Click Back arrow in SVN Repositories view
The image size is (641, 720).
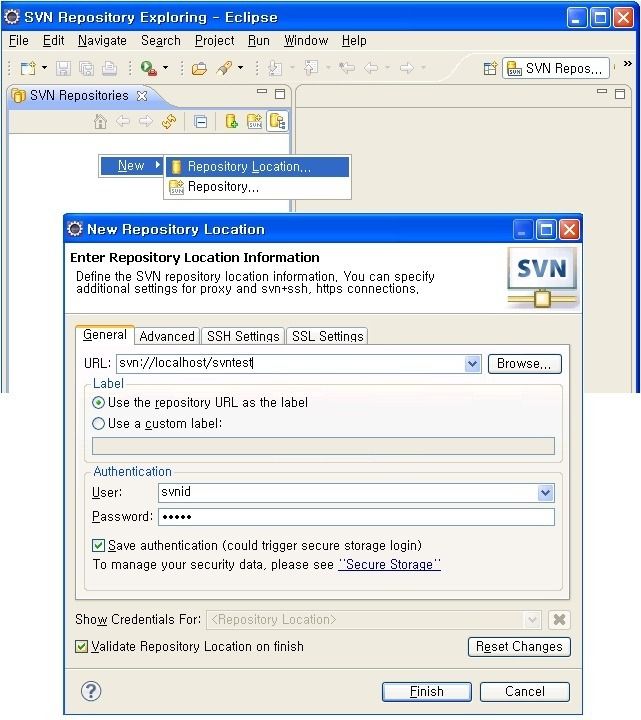point(123,121)
